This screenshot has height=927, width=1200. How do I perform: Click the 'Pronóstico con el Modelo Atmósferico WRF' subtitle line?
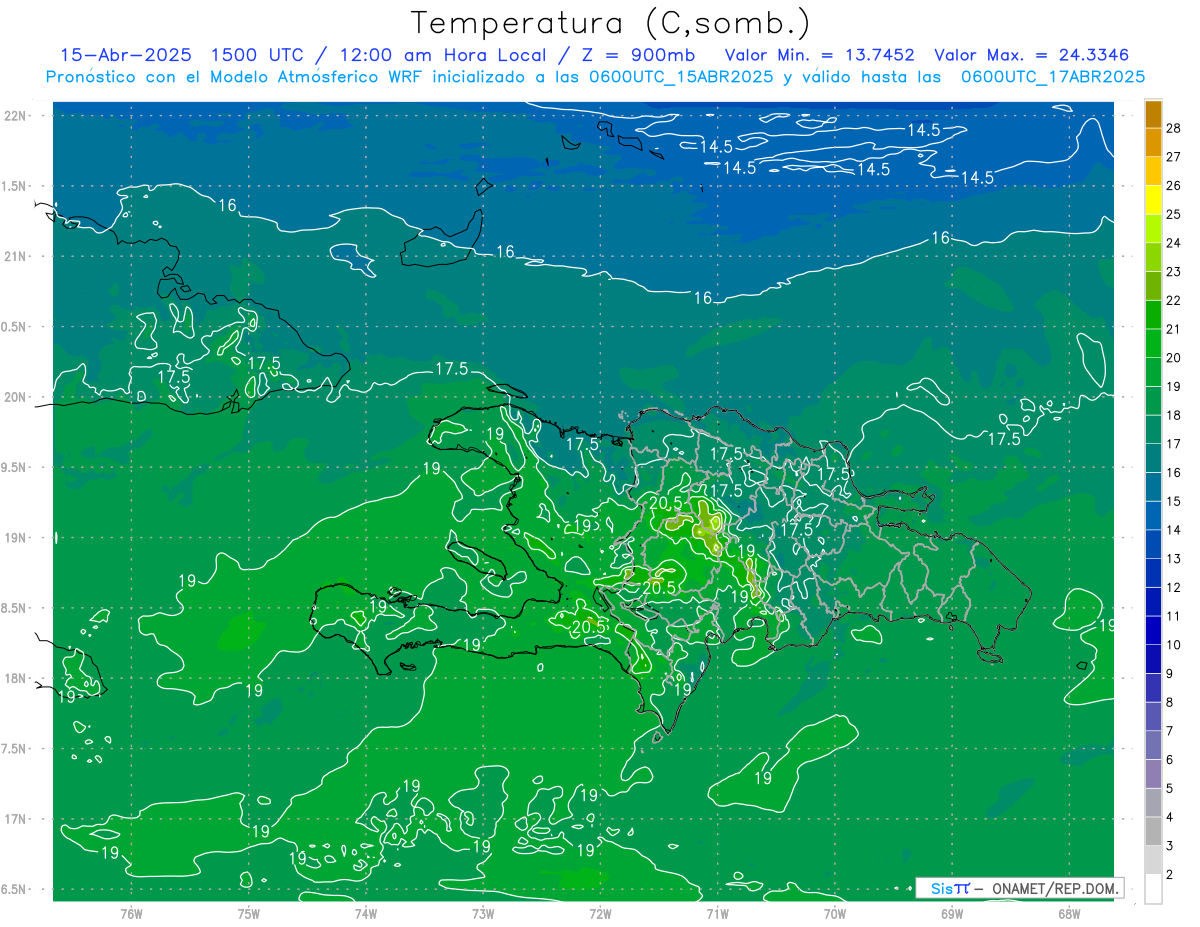pos(595,77)
